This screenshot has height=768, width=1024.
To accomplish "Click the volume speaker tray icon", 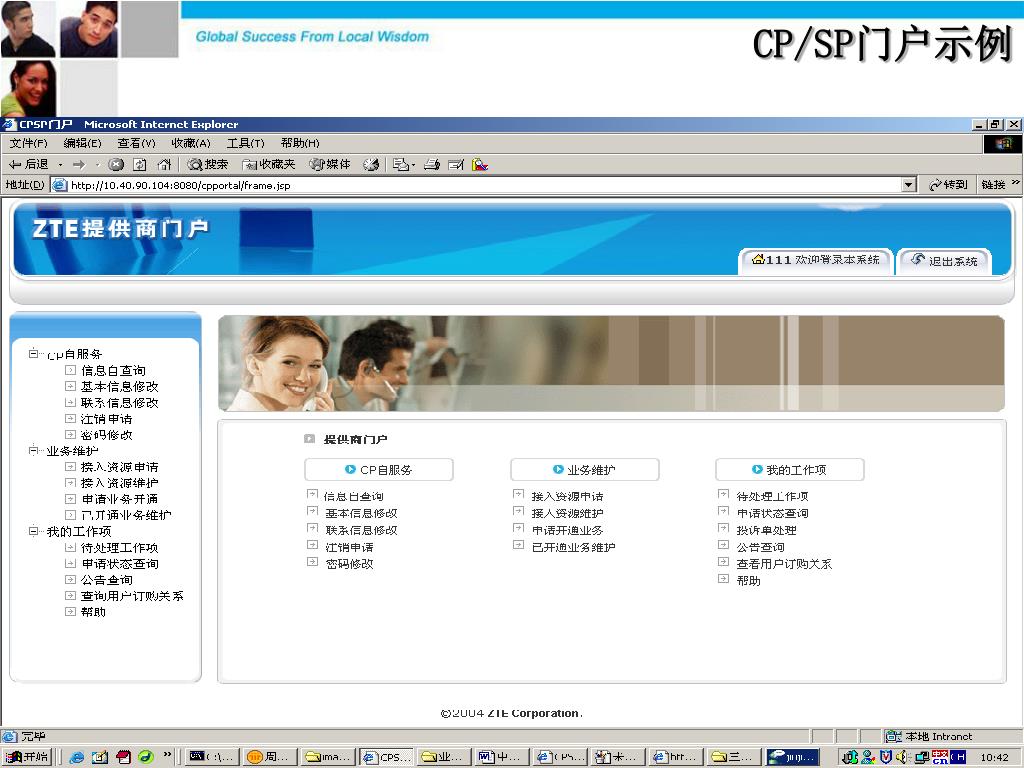I will 903,757.
